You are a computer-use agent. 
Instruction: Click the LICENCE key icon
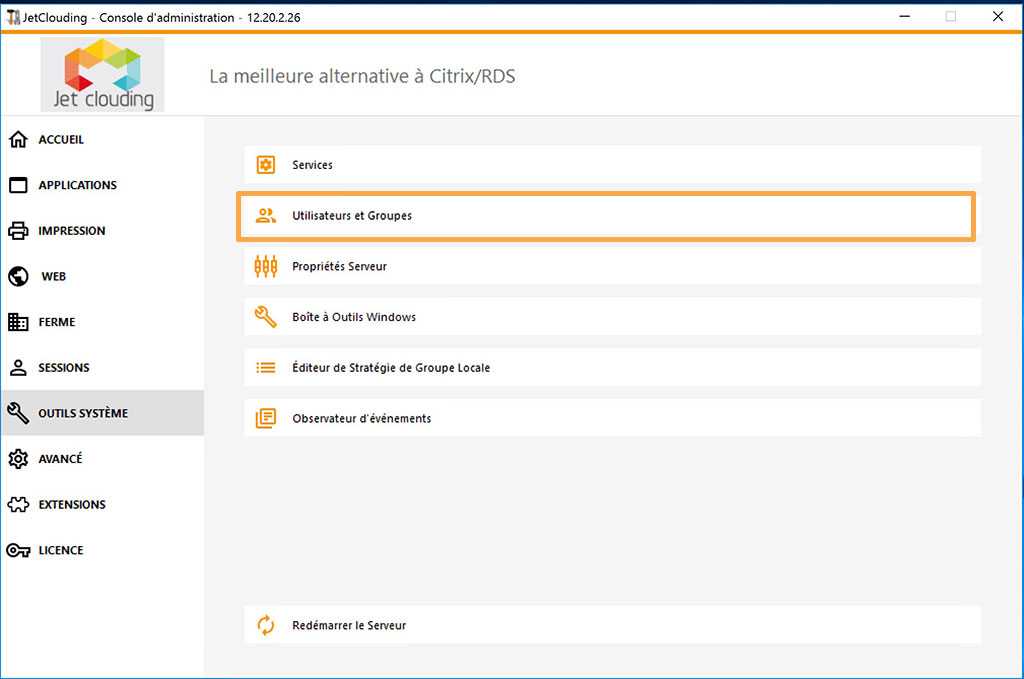point(18,549)
